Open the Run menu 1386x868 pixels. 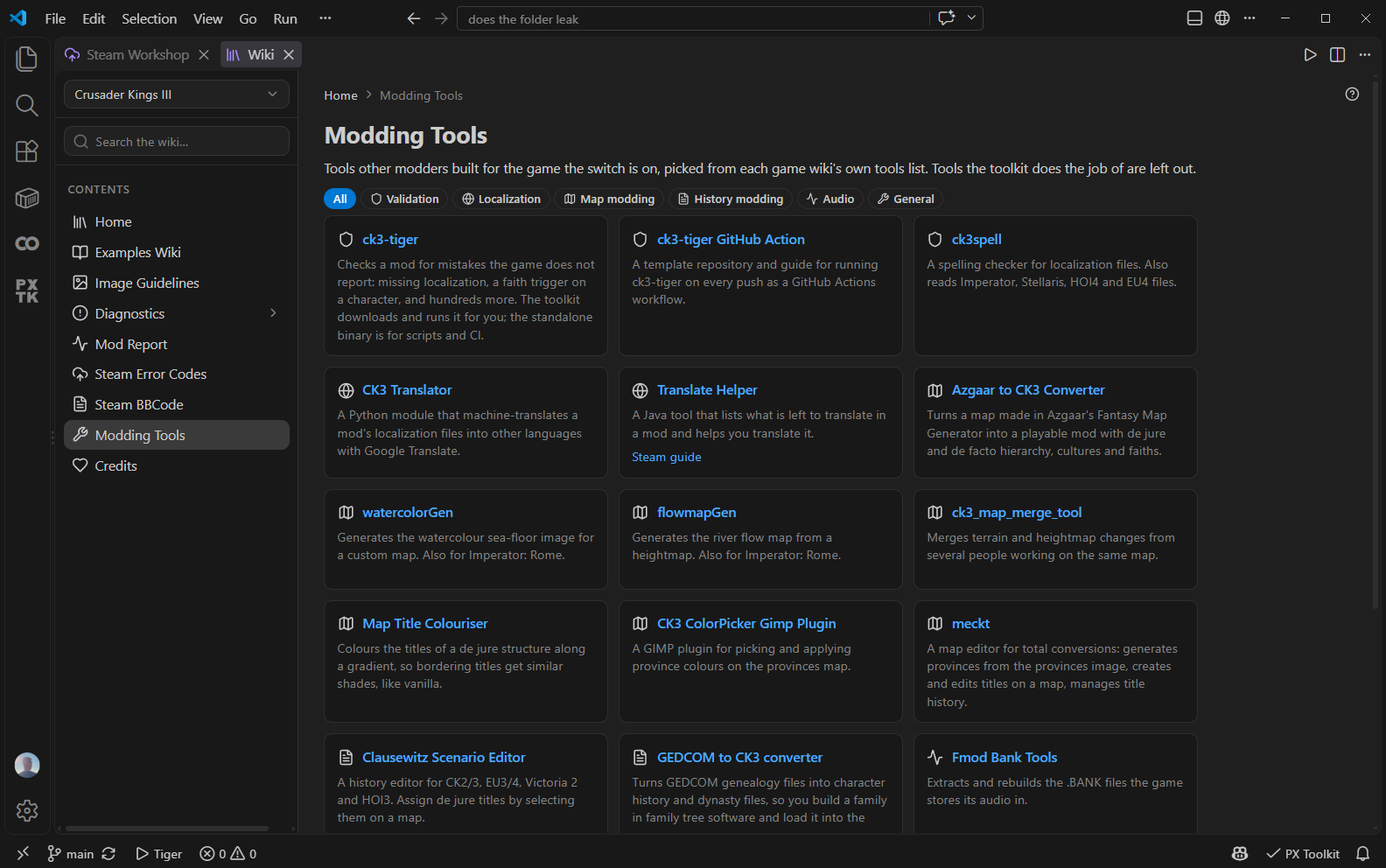(x=285, y=18)
